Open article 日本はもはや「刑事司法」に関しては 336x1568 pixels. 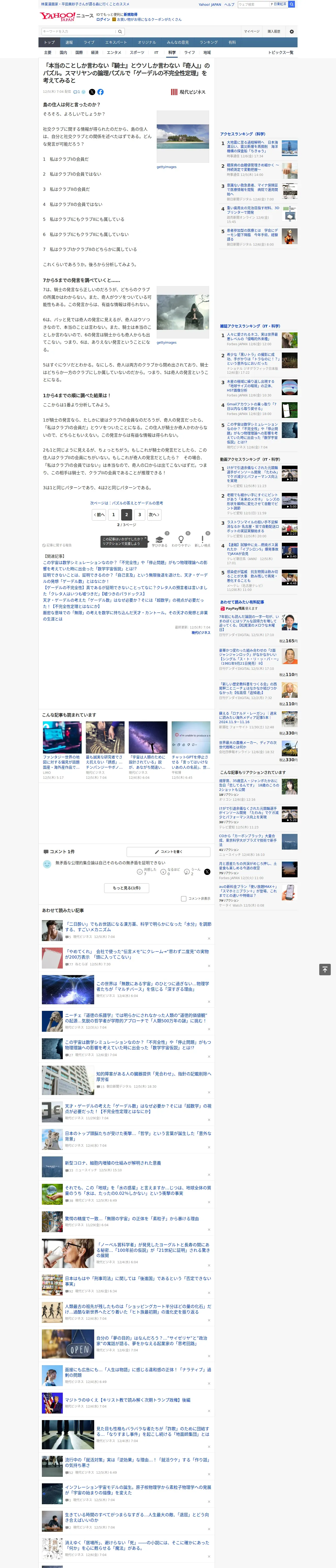(138, 1281)
